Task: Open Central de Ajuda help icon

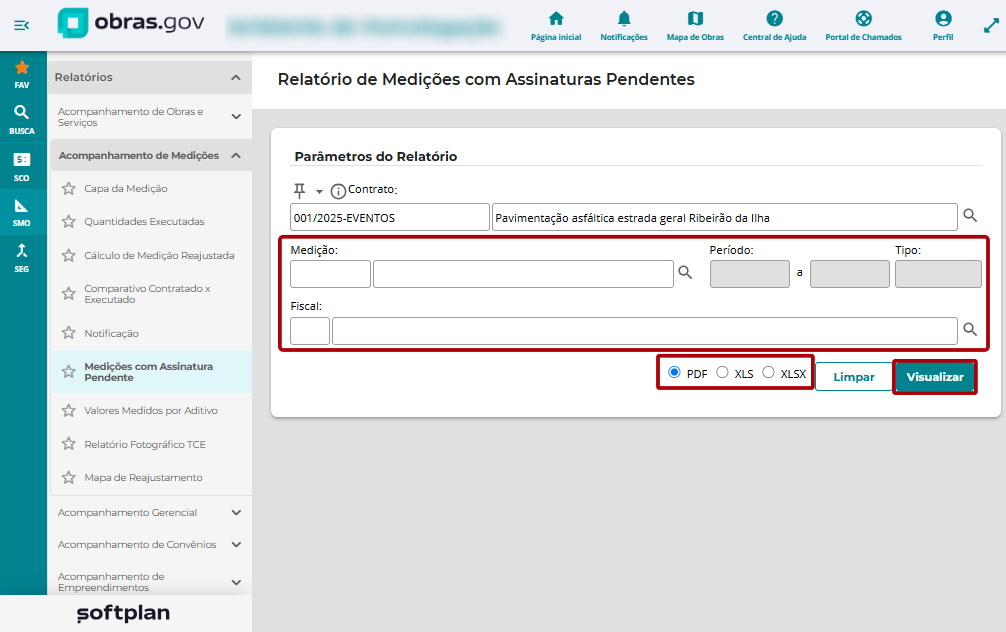Action: (x=774, y=26)
